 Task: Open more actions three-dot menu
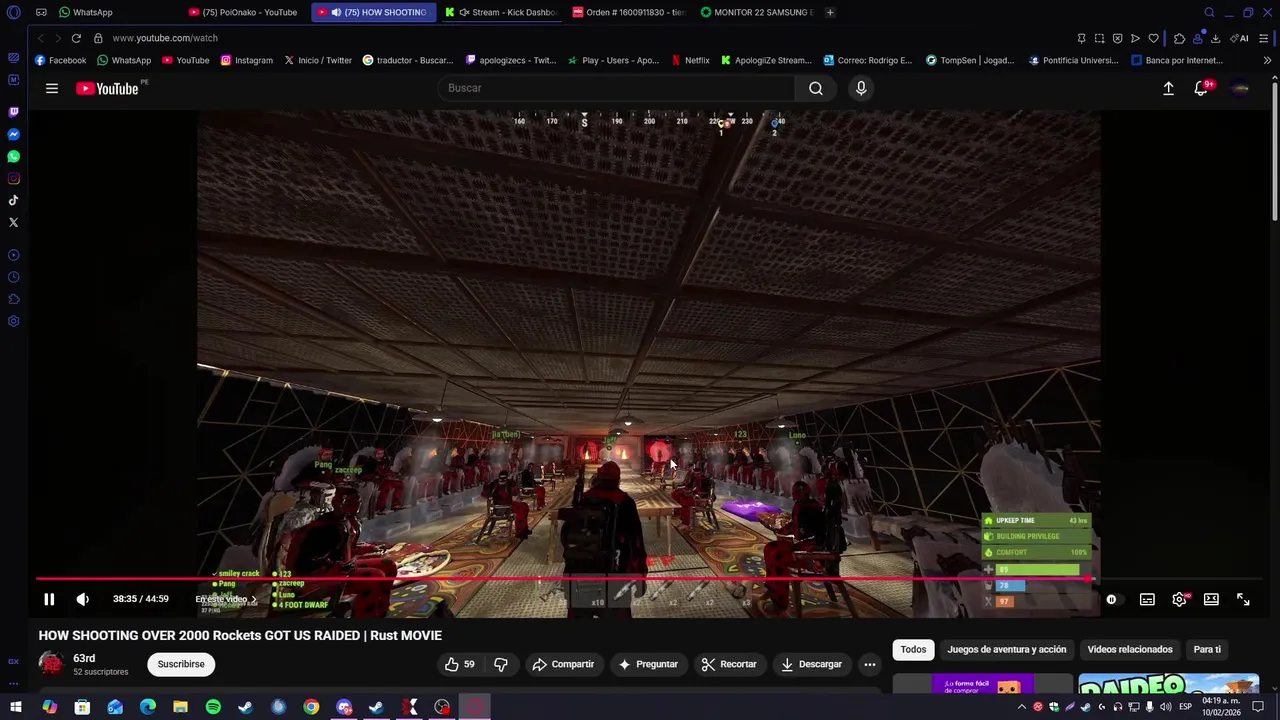[x=870, y=664]
